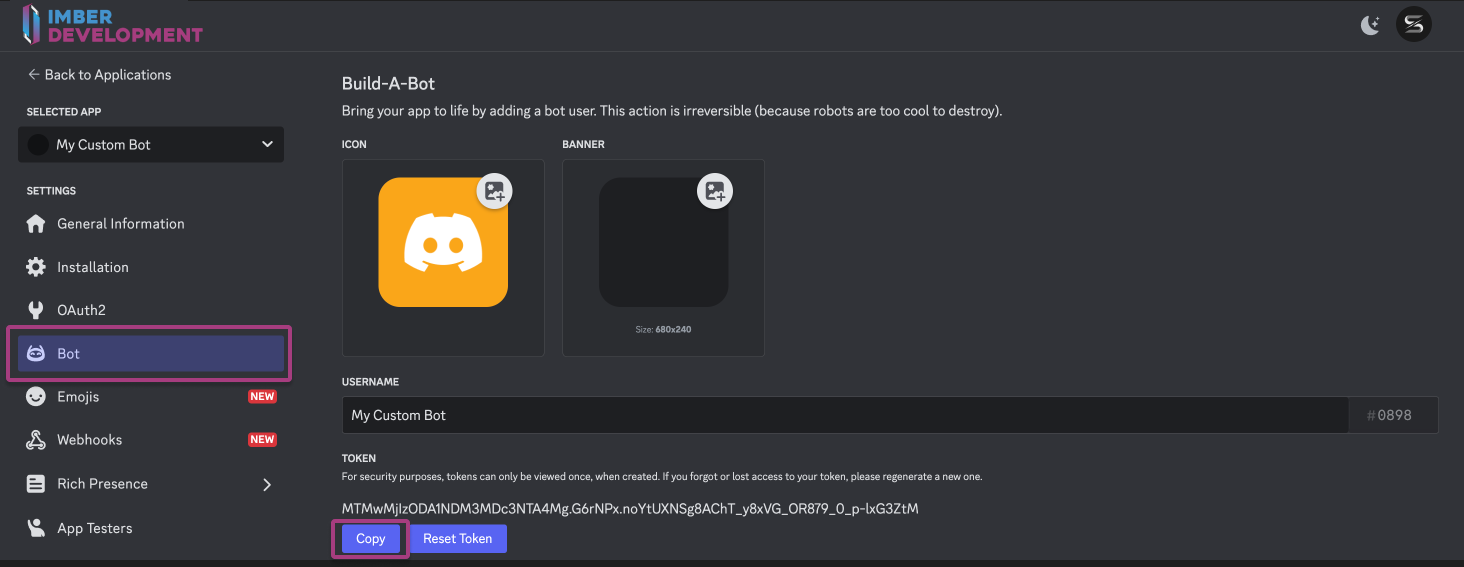Upload a new bot icon image
Image resolution: width=1464 pixels, height=567 pixels.
495,191
